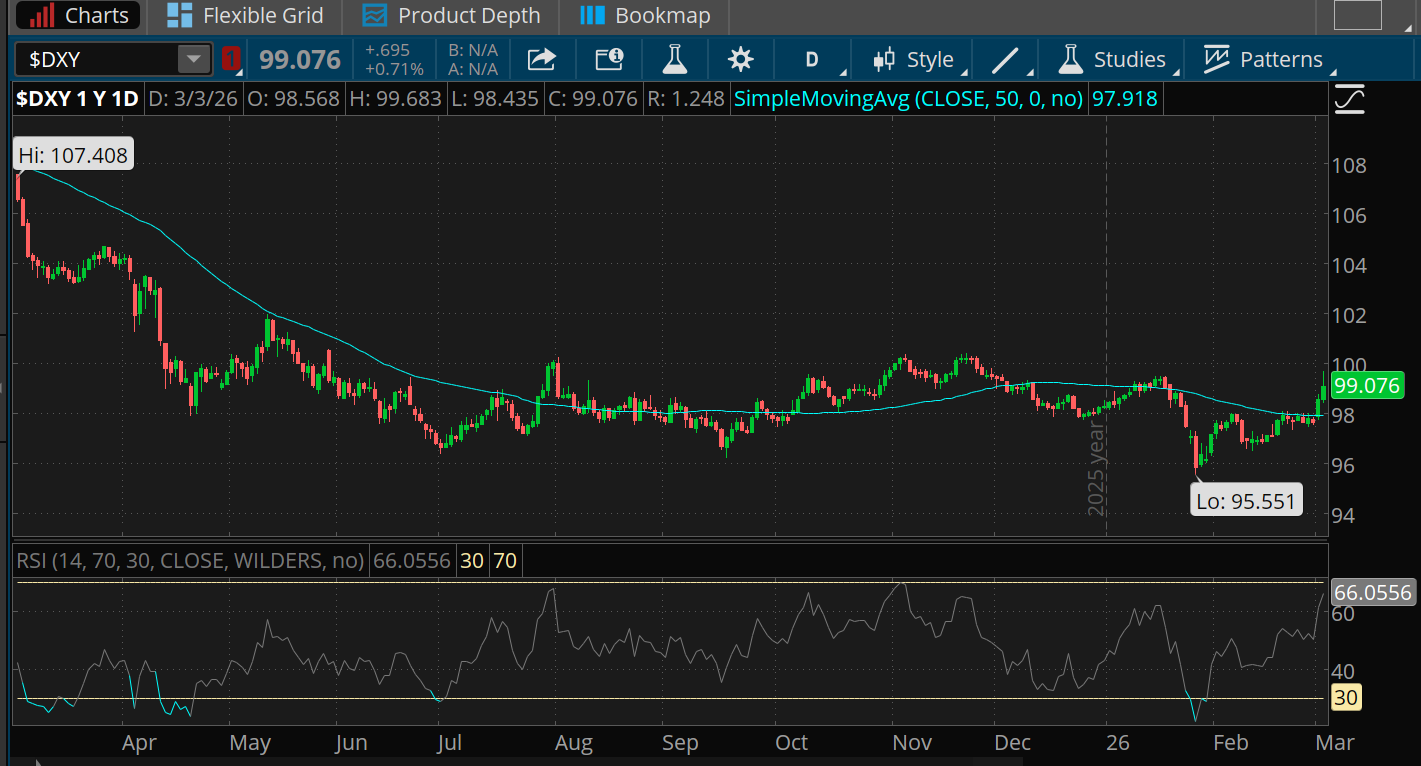Click the Studies beaker icon

click(x=1070, y=59)
